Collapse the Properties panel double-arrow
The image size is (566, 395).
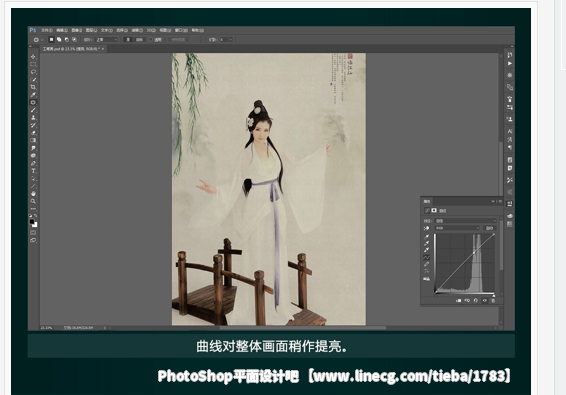(493, 201)
